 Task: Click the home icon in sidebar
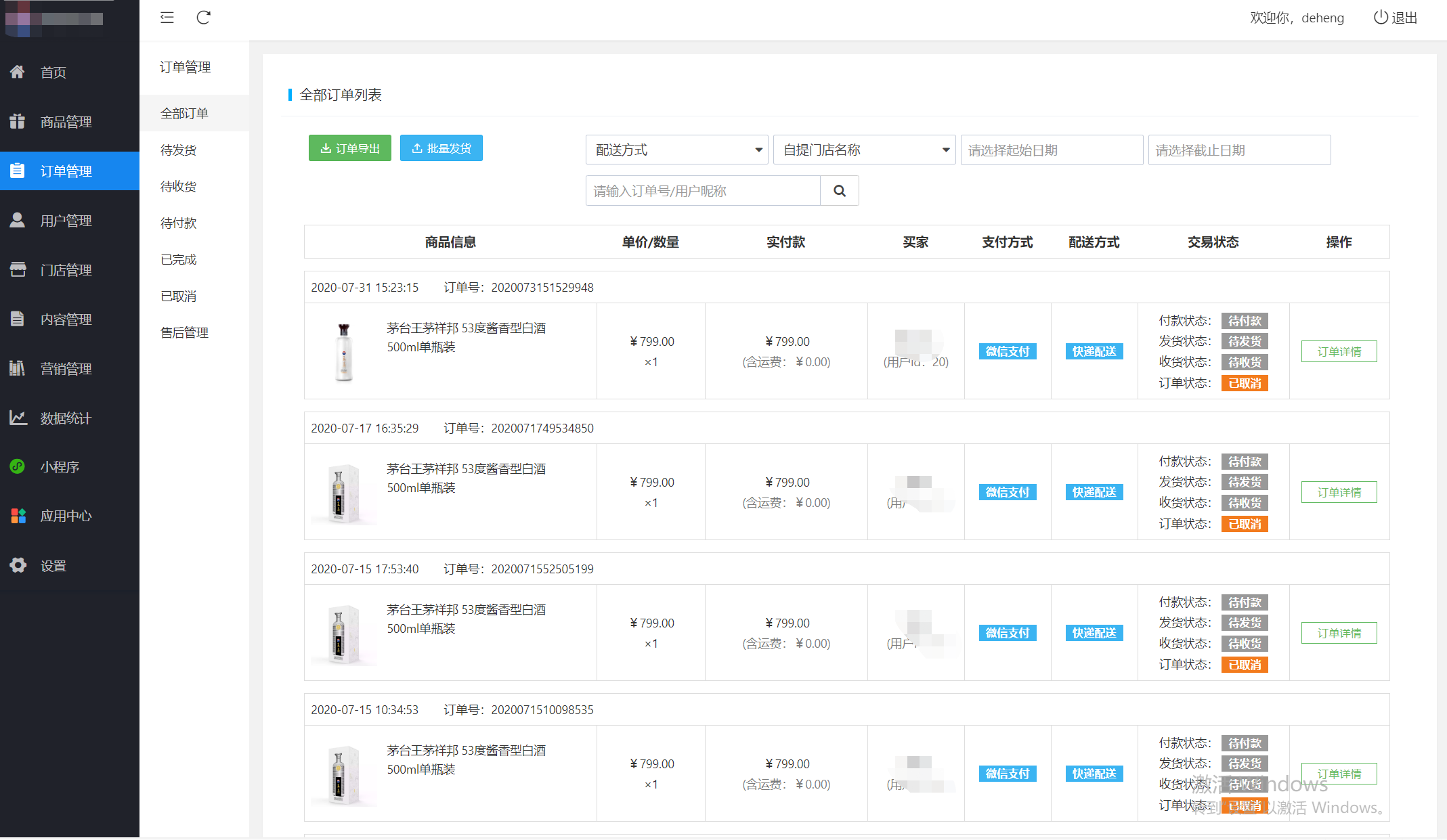[18, 72]
